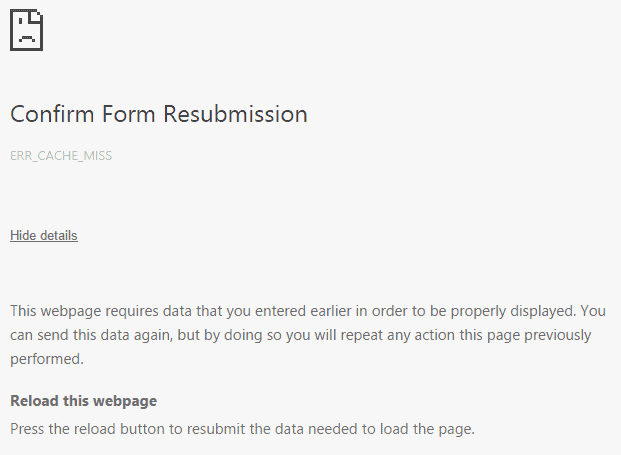Viewport: 621px width, 455px height.
Task: Collapse details via Hide details link
Action: click(x=44, y=236)
